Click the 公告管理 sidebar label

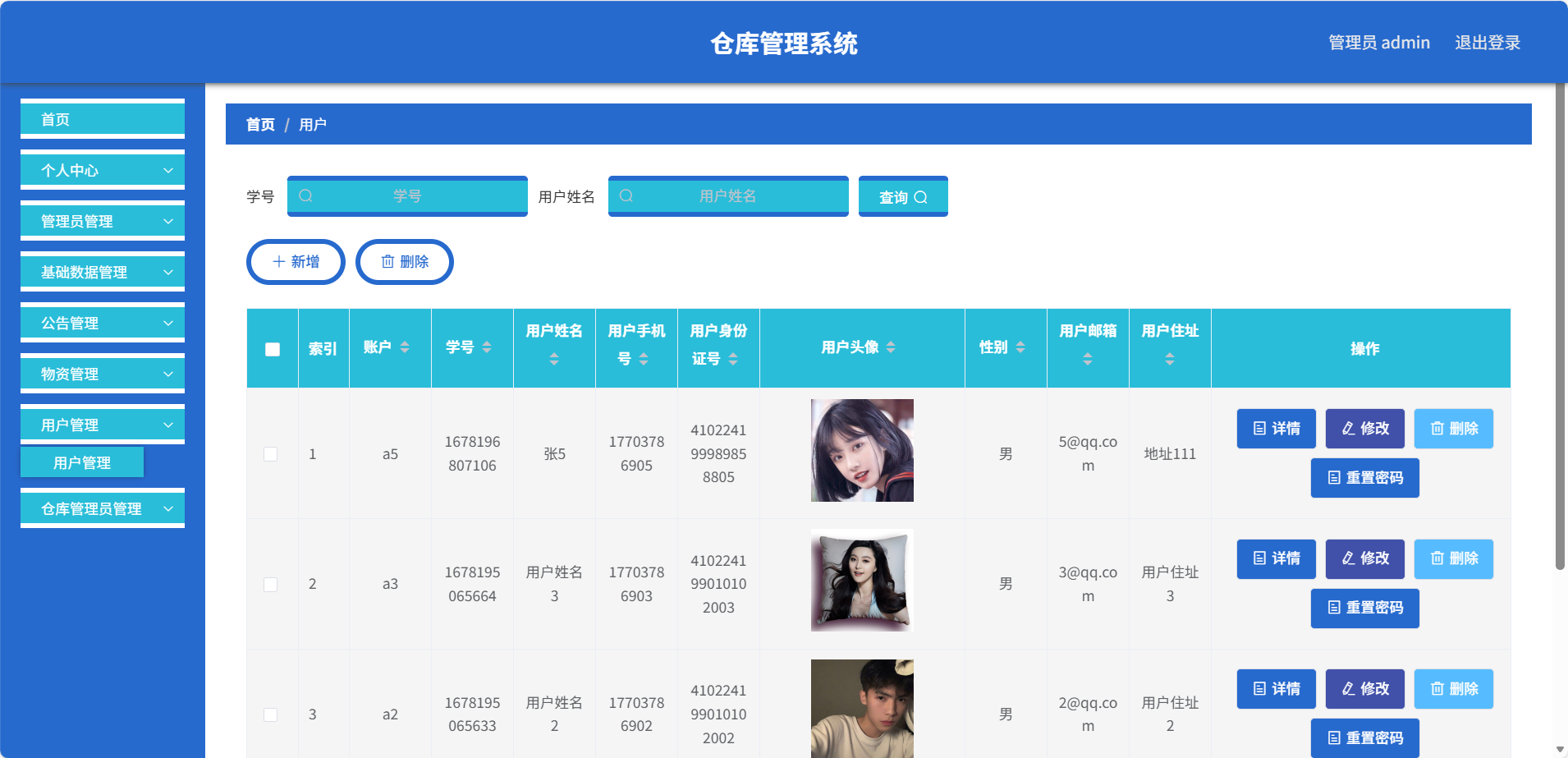pyautogui.click(x=70, y=323)
